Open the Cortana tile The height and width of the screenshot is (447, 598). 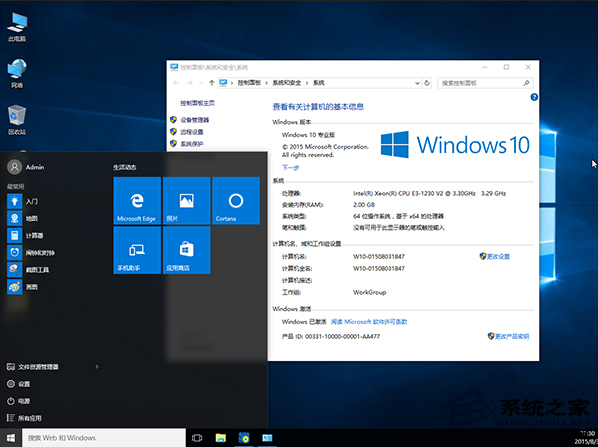(x=236, y=201)
